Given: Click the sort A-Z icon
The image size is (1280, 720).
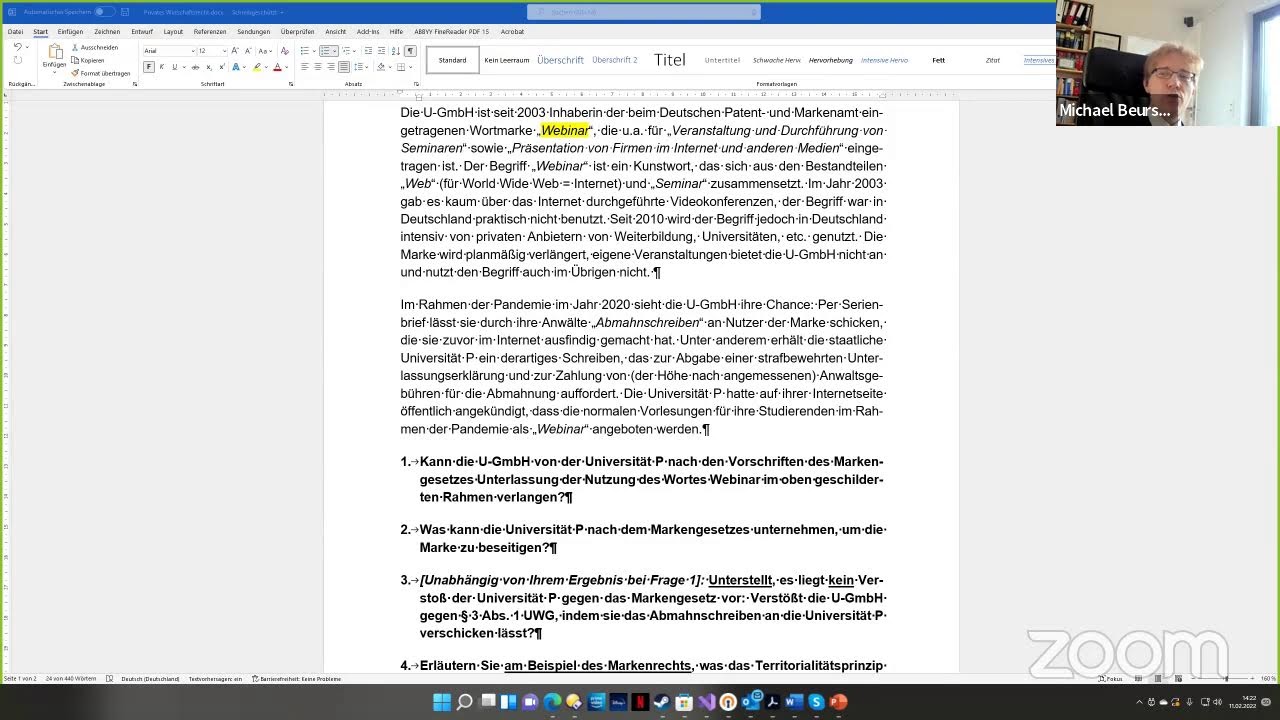Looking at the screenshot, I should tap(396, 51).
